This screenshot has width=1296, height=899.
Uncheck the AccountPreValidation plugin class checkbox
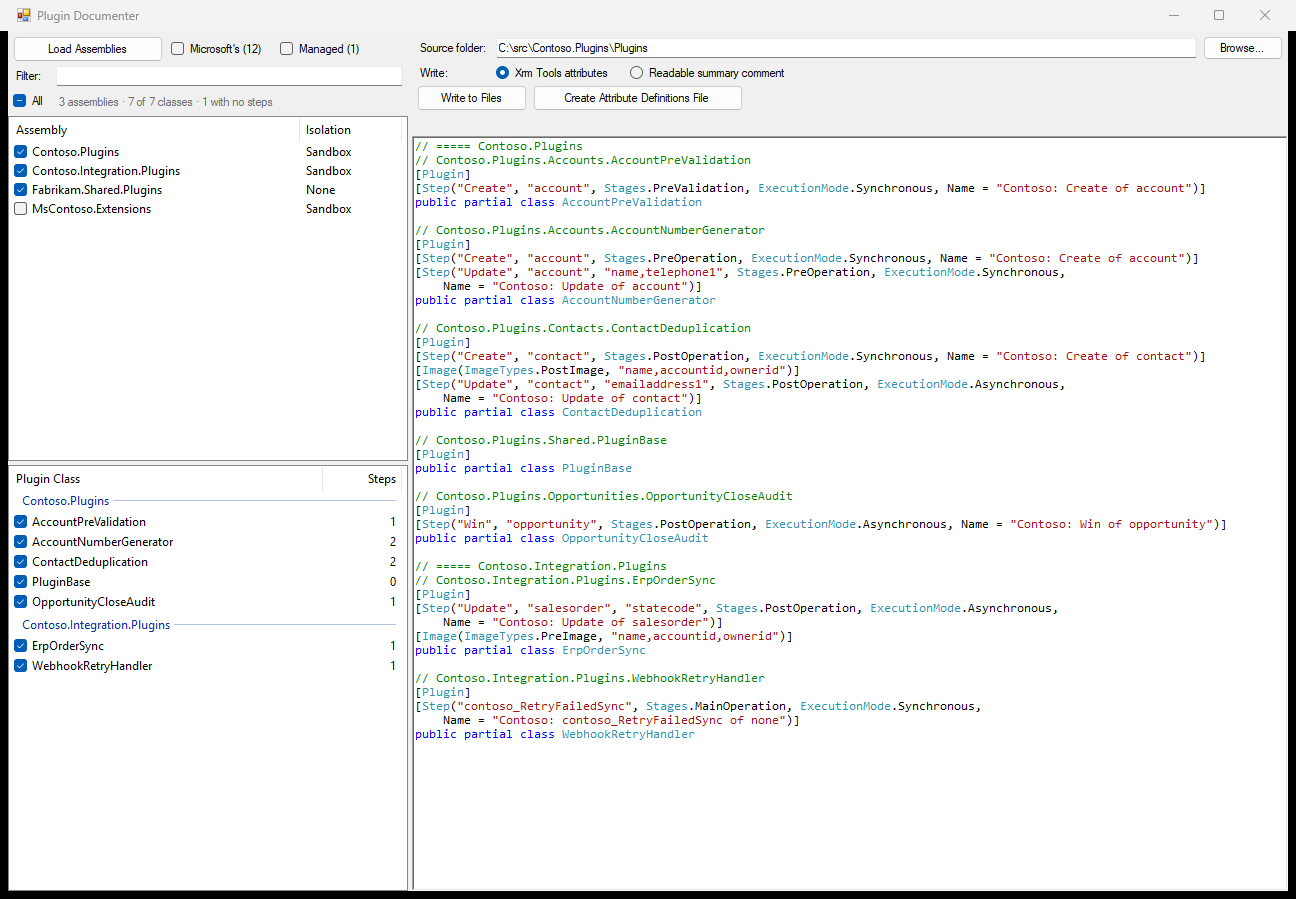click(x=21, y=522)
